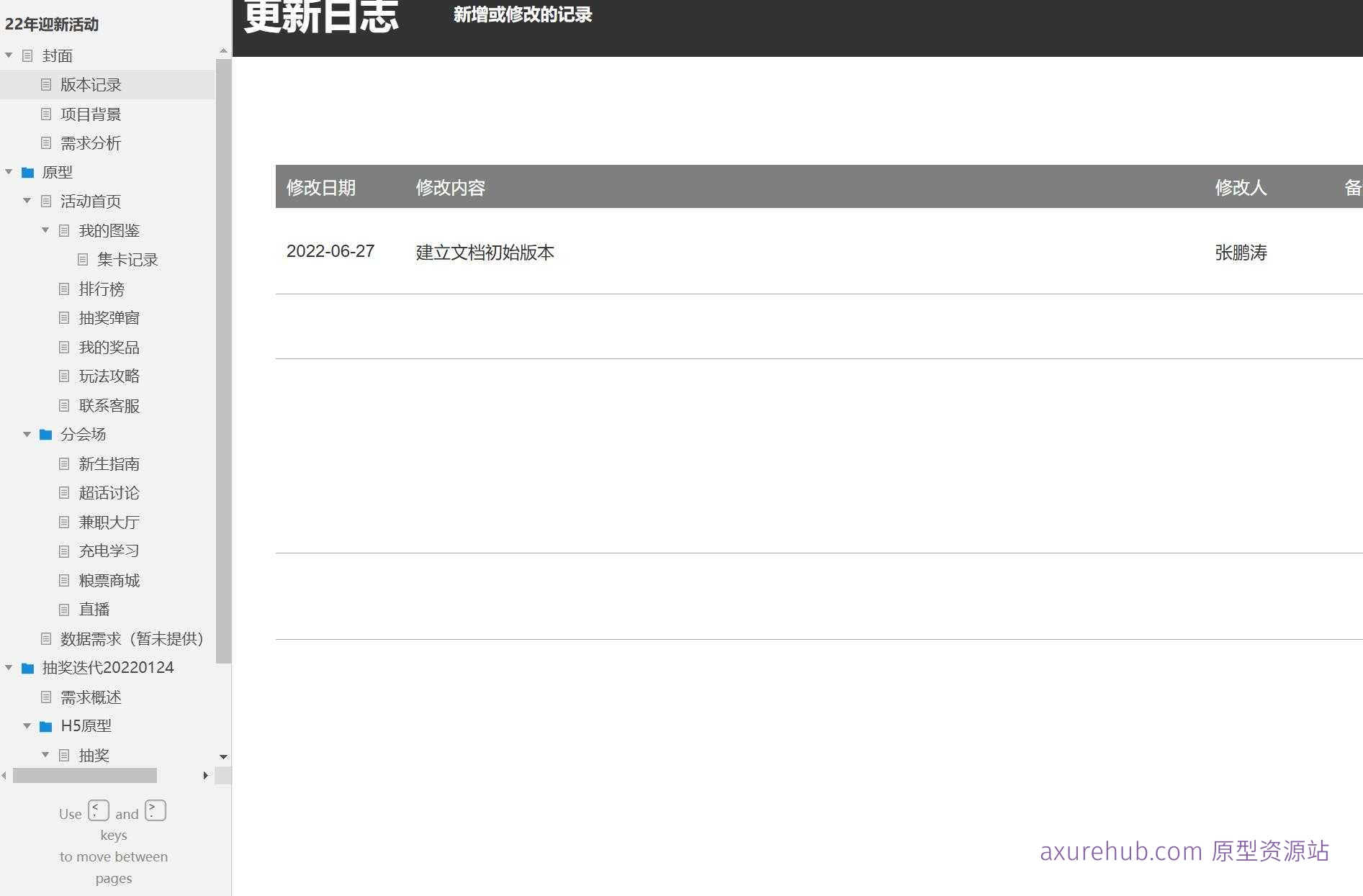Click the horizontal scroll right arrow
This screenshot has width=1363, height=896.
pos(206,775)
